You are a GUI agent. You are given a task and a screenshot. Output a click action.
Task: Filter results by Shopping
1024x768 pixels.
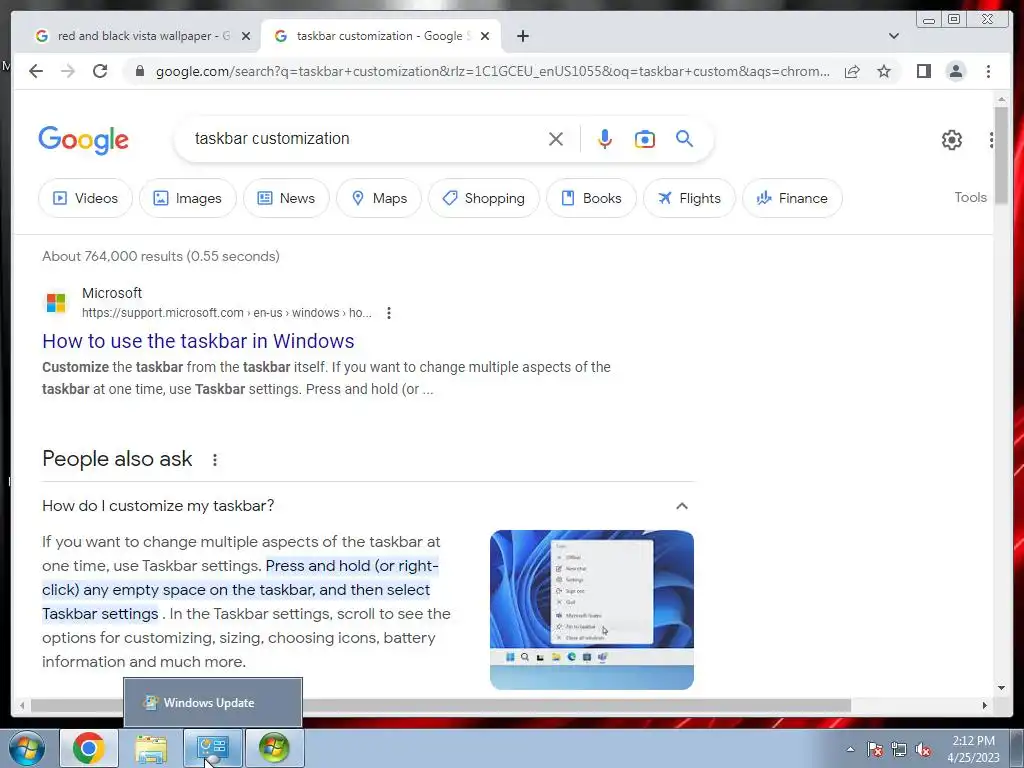point(484,198)
